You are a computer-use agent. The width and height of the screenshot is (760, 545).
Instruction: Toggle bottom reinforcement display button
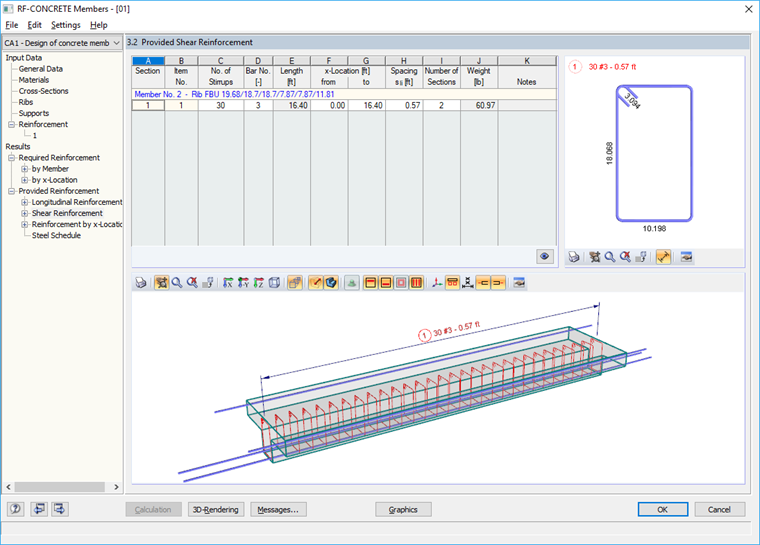click(x=386, y=283)
